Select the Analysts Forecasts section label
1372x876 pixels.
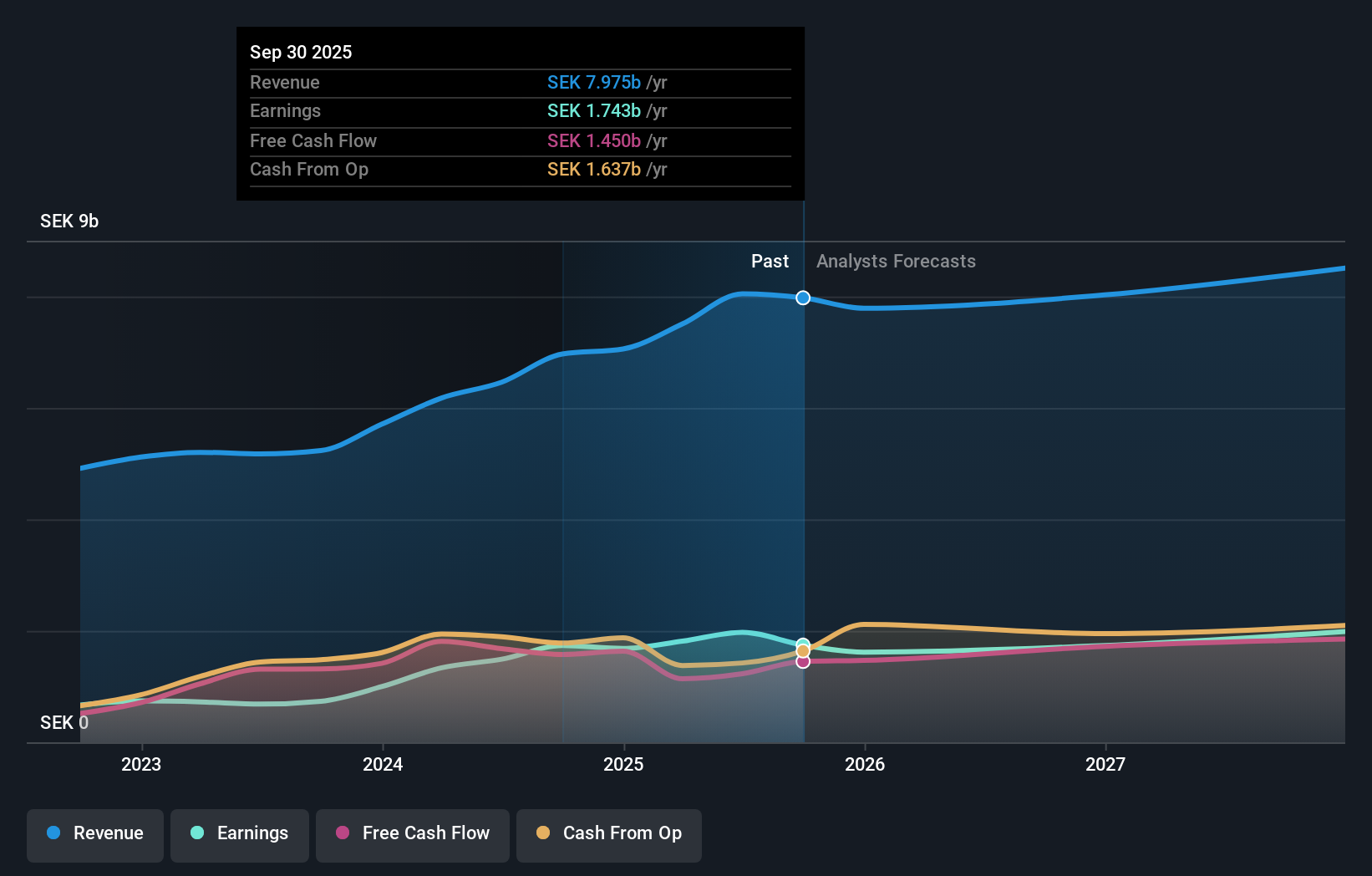896,261
